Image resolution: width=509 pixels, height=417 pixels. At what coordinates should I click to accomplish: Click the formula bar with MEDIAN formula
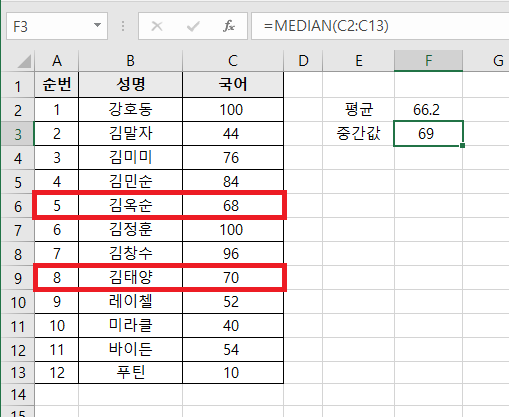coord(380,26)
